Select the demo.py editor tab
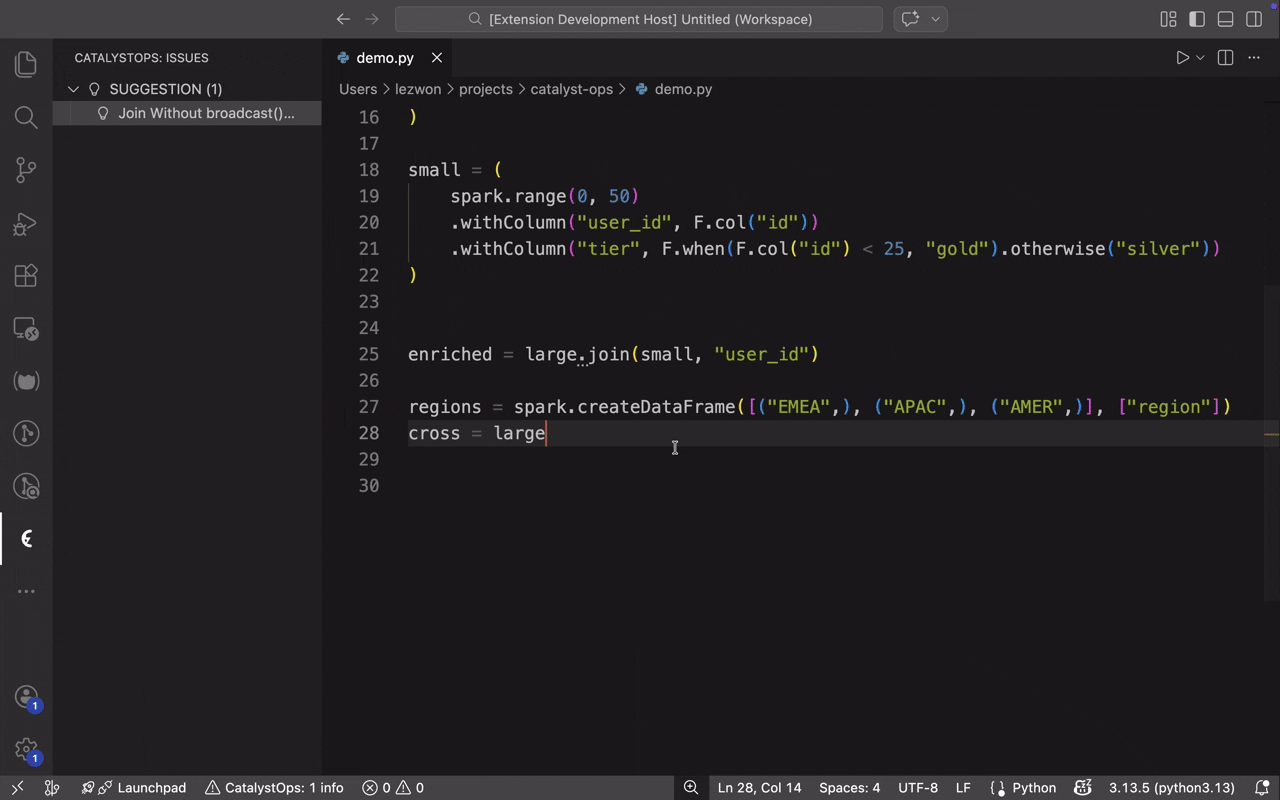Image resolution: width=1280 pixels, height=800 pixels. 384,58
